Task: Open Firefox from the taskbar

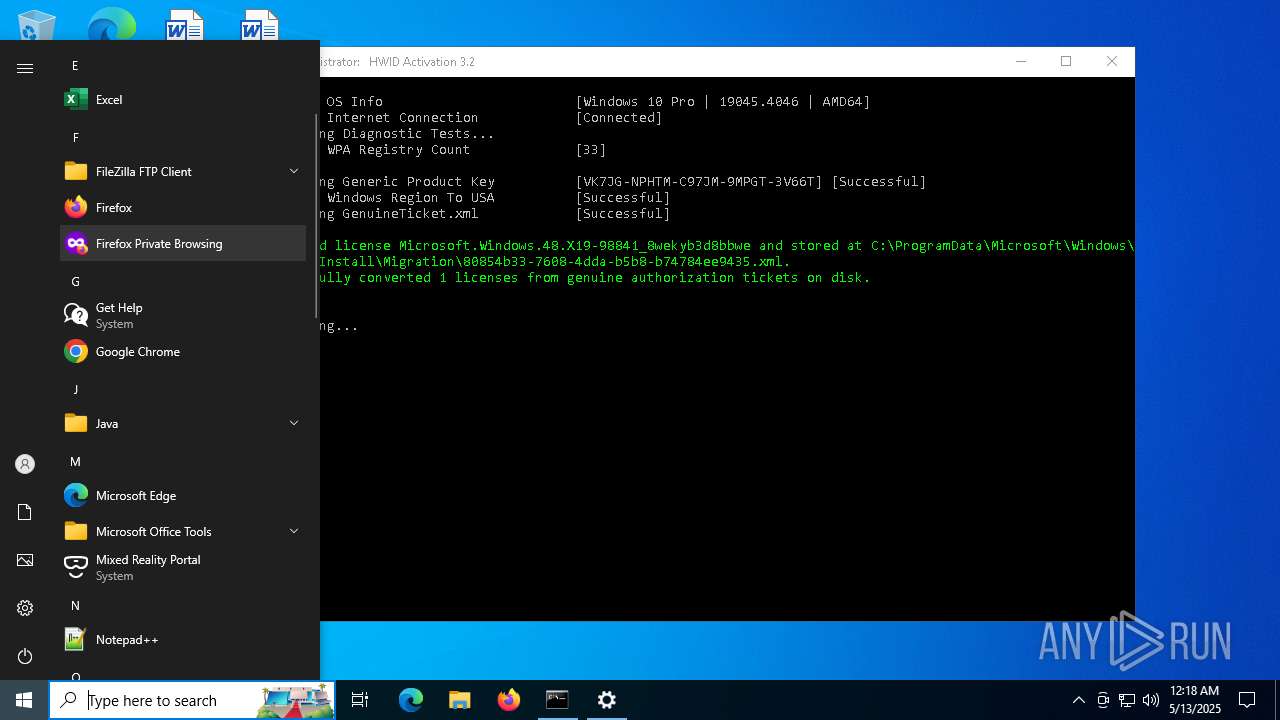Action: (509, 700)
